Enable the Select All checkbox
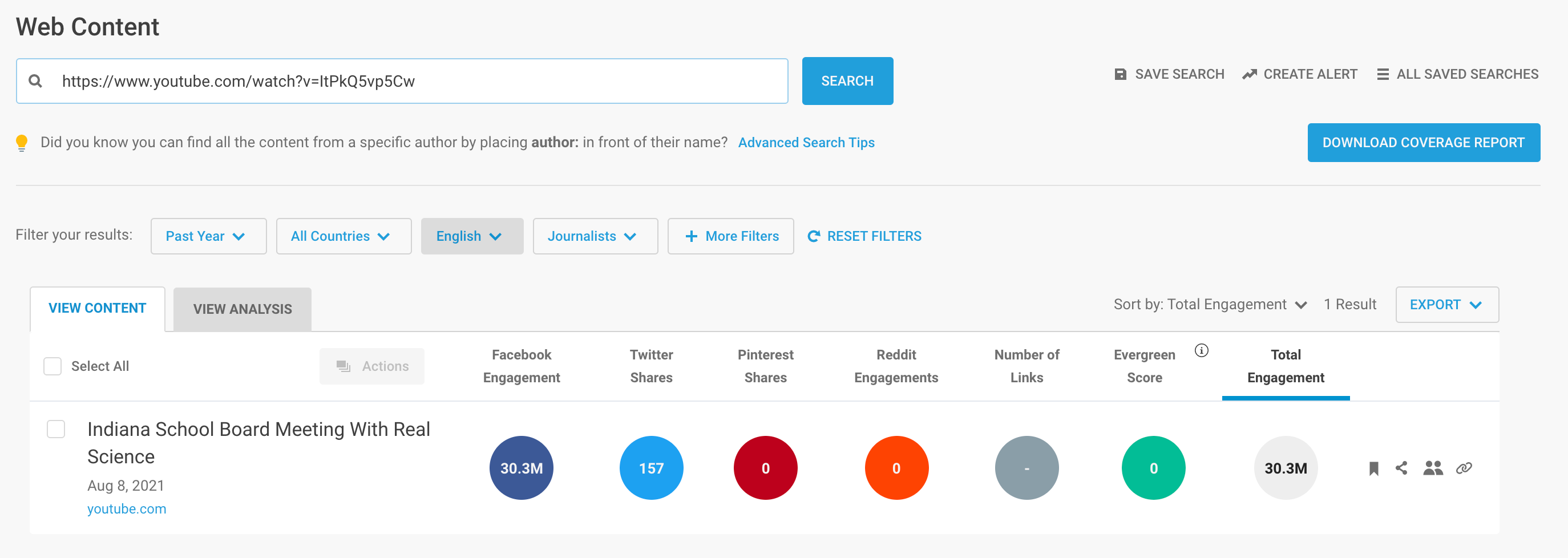 tap(52, 366)
